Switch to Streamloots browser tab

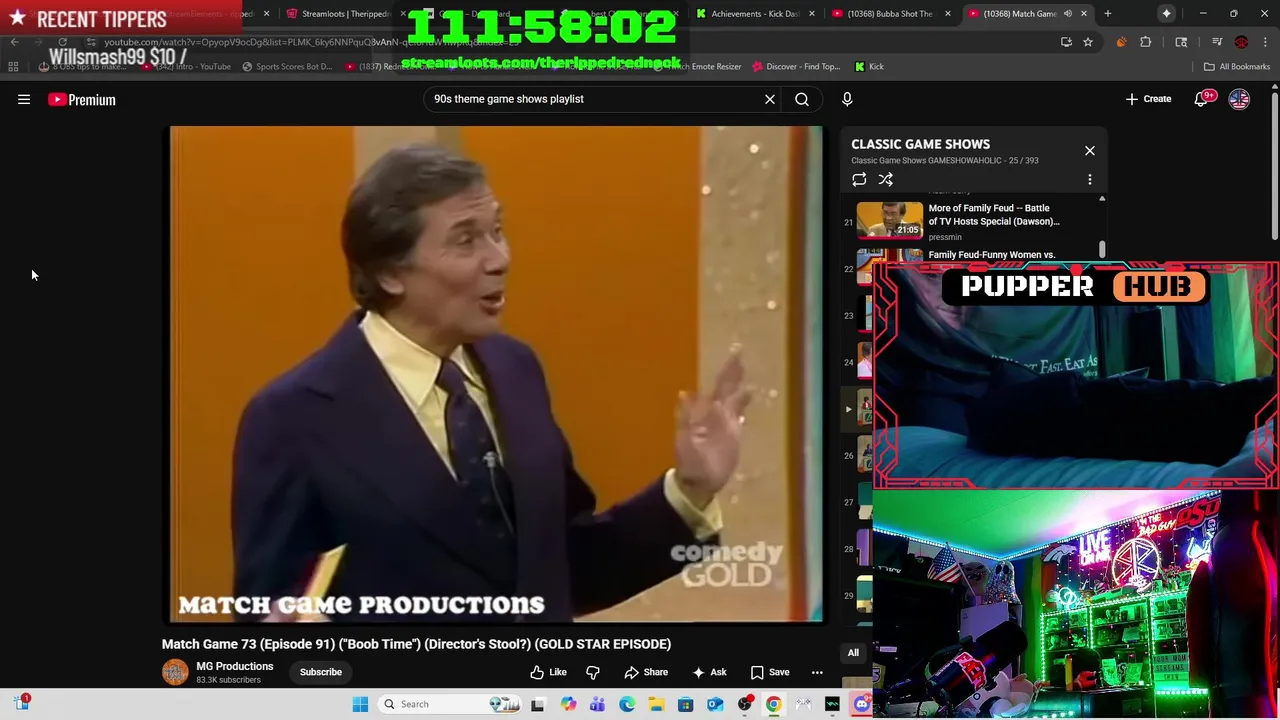345,14
